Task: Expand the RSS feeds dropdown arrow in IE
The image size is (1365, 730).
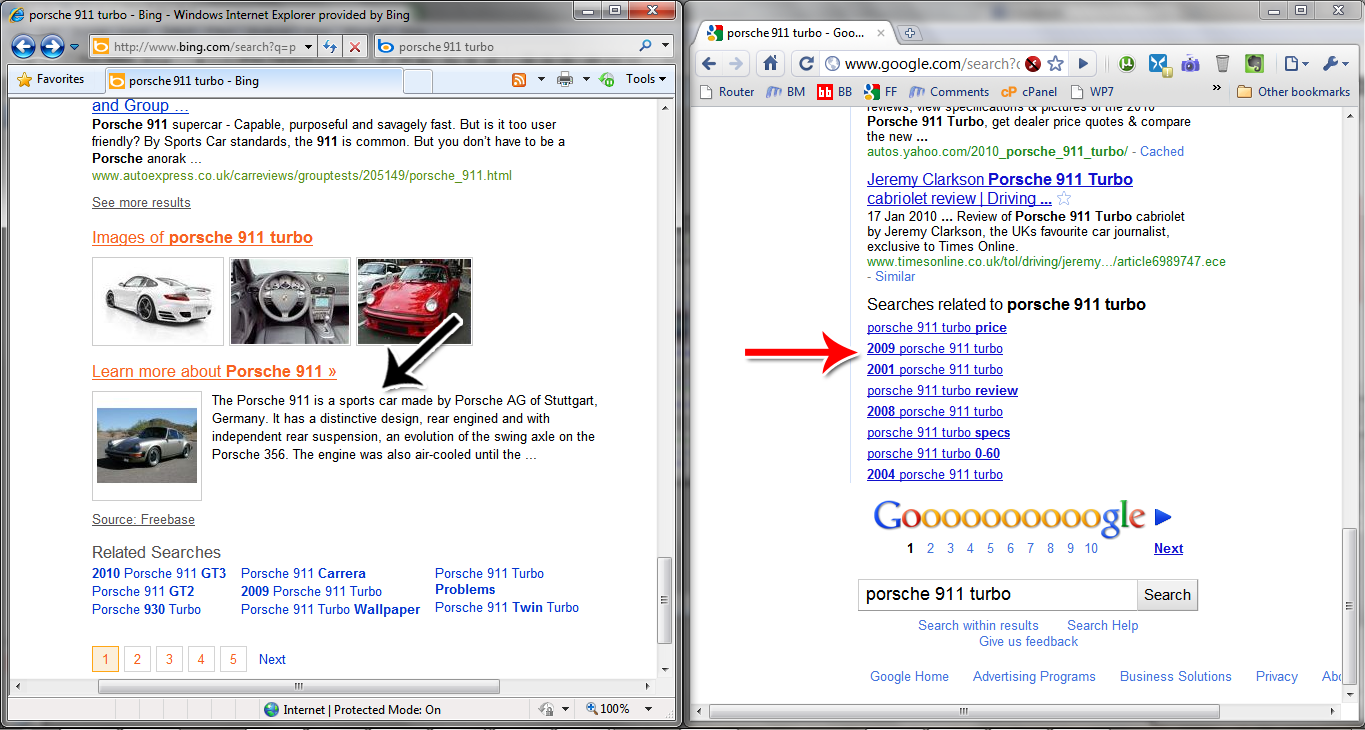Action: [541, 80]
